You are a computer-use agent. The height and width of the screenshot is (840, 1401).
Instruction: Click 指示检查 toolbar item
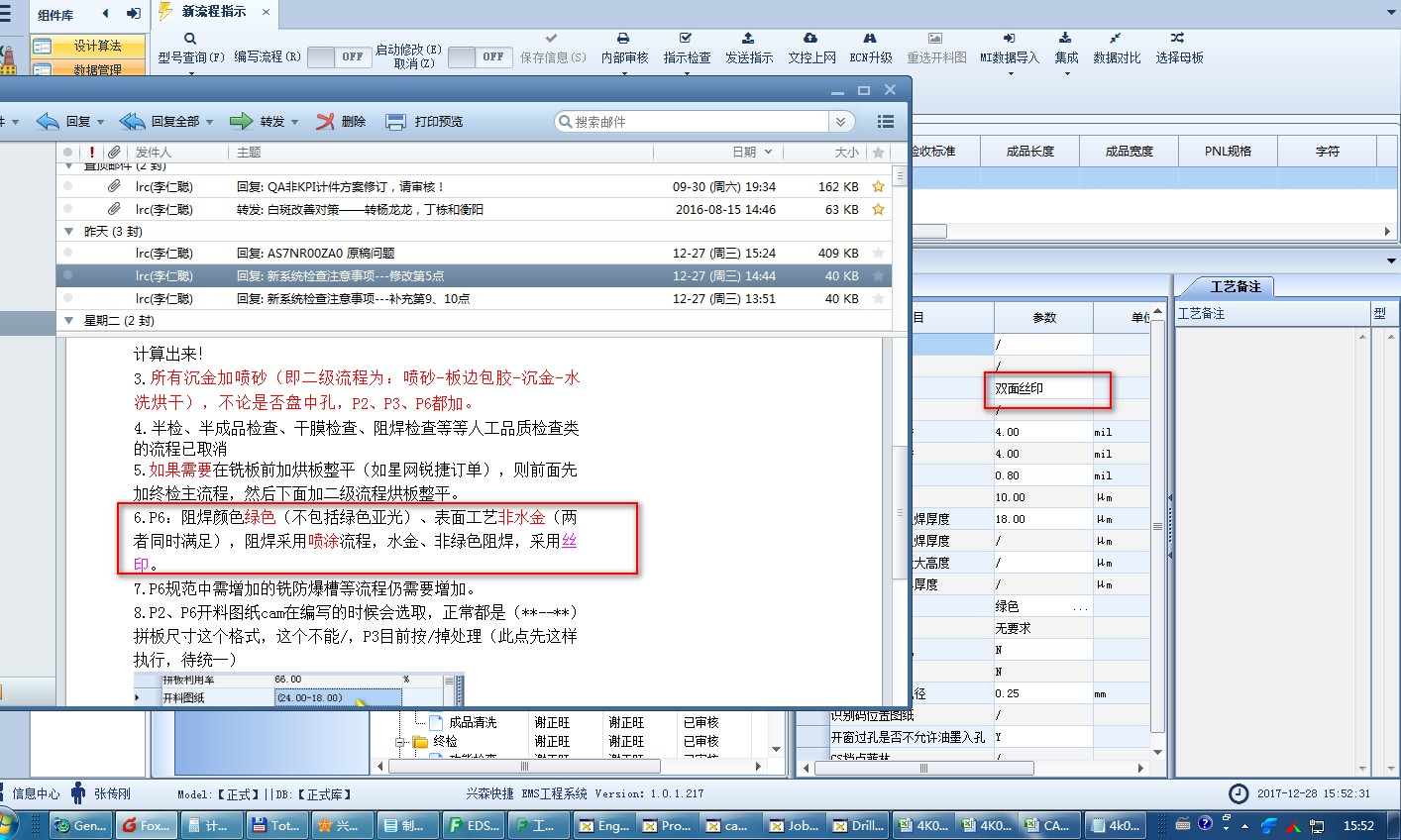(687, 49)
